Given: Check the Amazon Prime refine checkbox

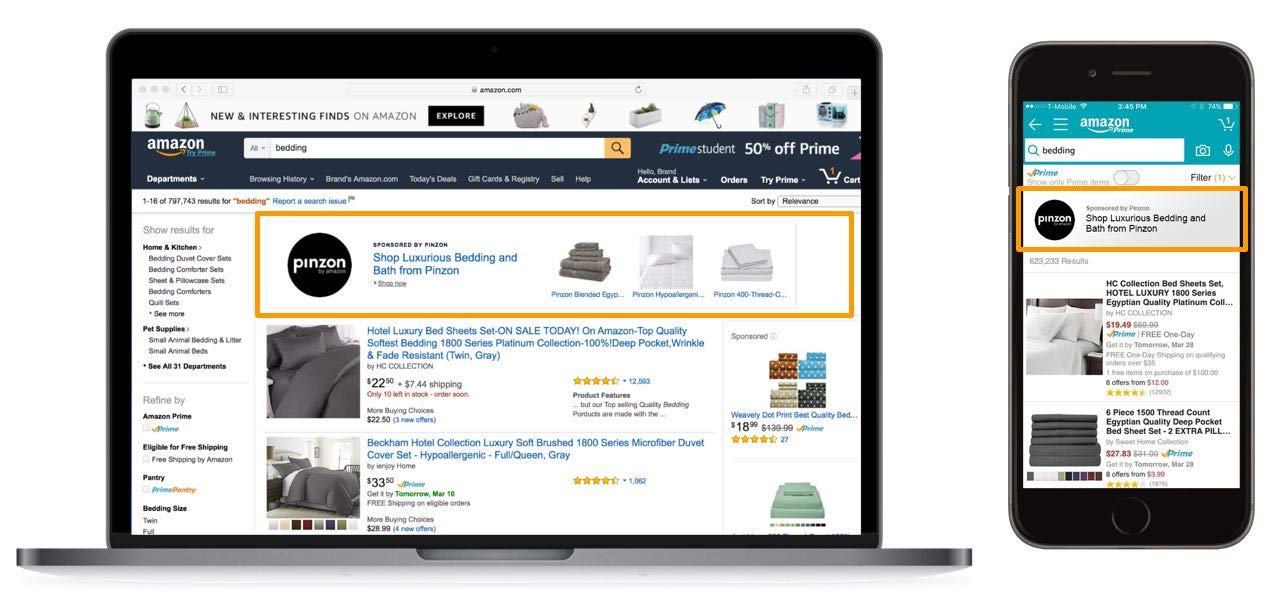Looking at the screenshot, I should [146, 428].
